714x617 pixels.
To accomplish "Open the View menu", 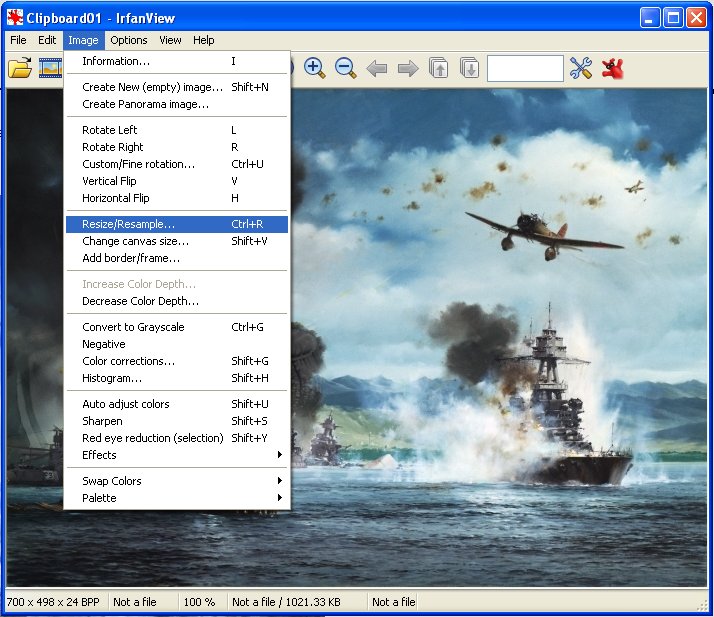I will (x=170, y=40).
